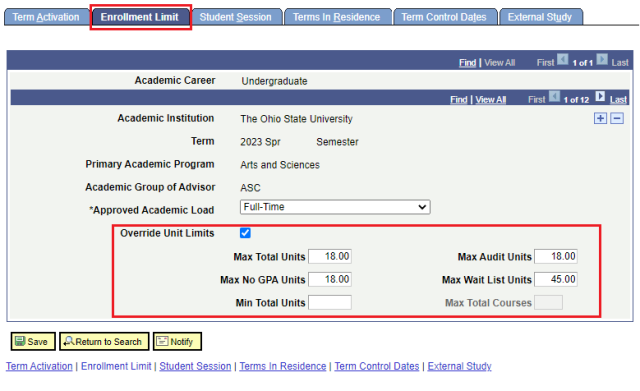Open Approved Academic Load dropdown
Viewport: 640px width, 391px height.
pyautogui.click(x=335, y=207)
